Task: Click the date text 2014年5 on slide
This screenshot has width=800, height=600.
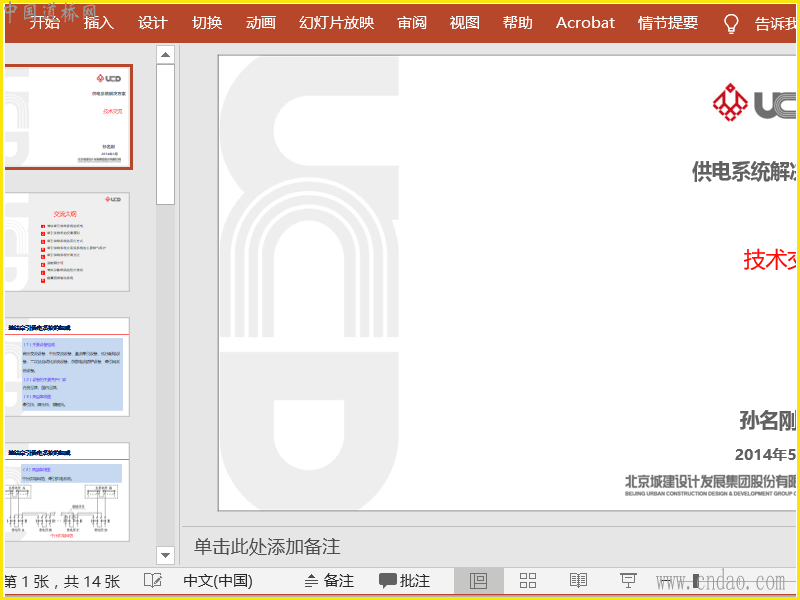Action: click(765, 455)
